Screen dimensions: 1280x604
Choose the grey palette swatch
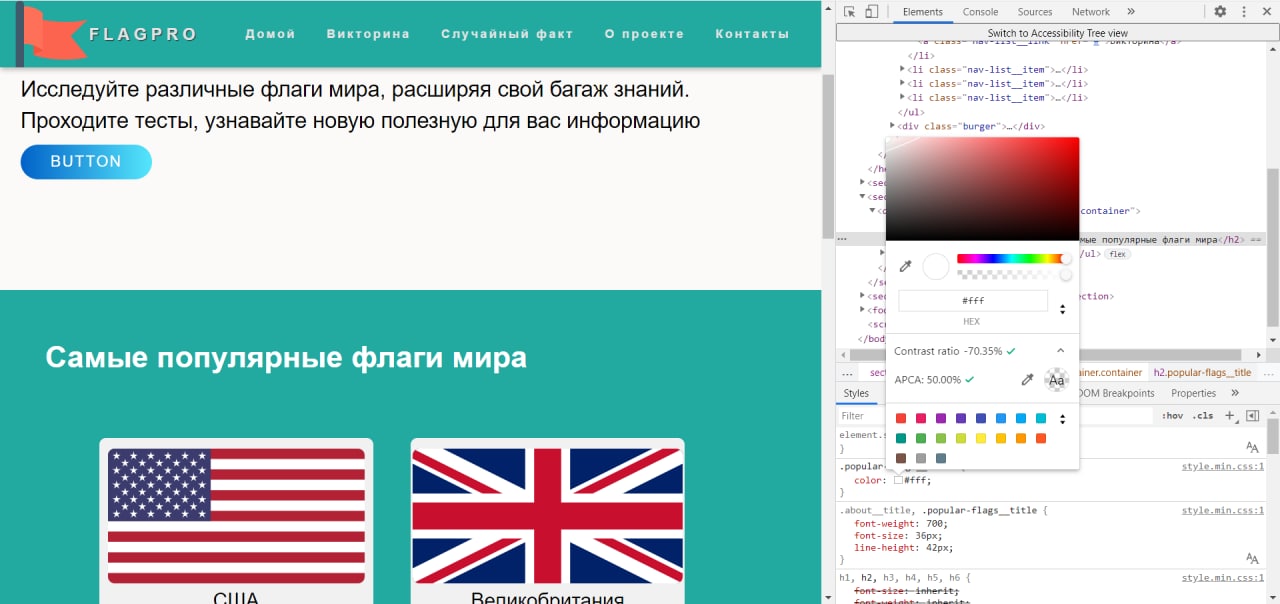click(x=921, y=458)
